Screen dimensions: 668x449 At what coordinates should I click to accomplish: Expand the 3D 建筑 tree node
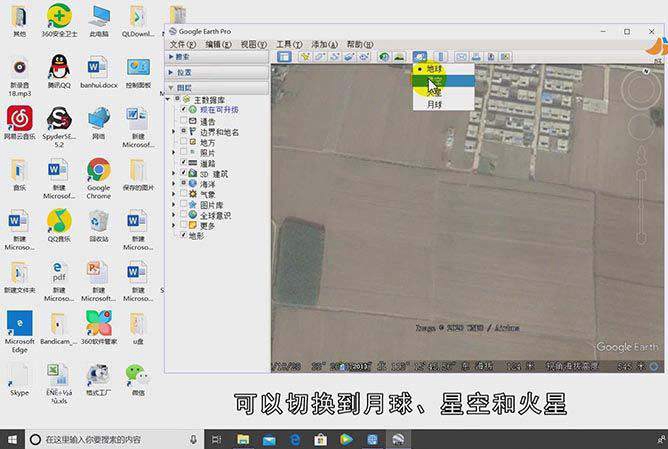(173, 173)
